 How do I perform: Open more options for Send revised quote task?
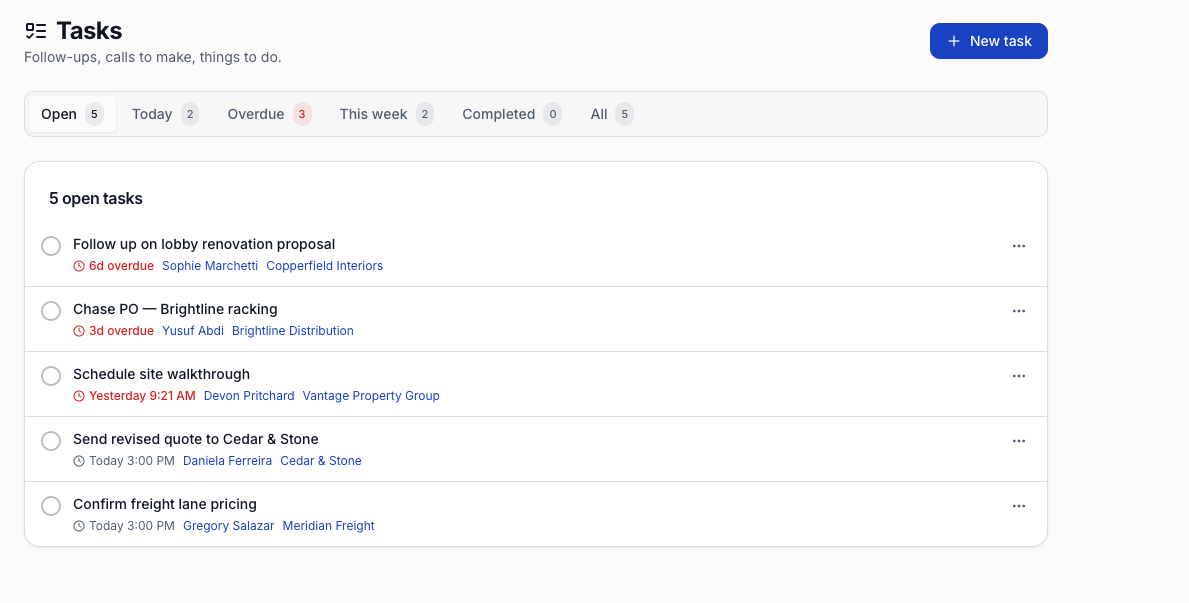pyautogui.click(x=1018, y=441)
